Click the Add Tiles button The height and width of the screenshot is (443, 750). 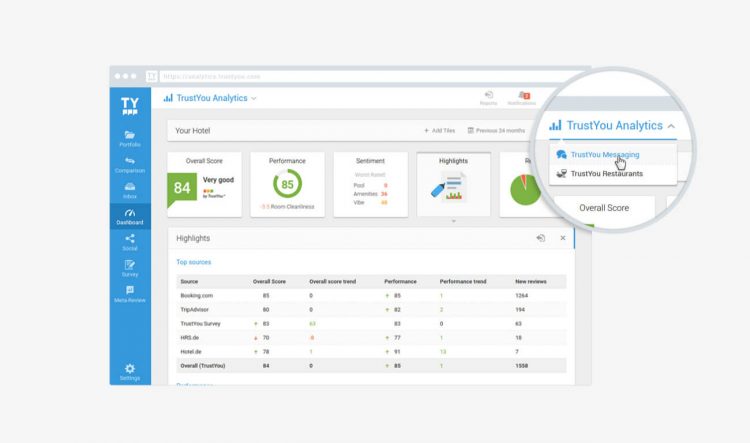[x=439, y=131]
